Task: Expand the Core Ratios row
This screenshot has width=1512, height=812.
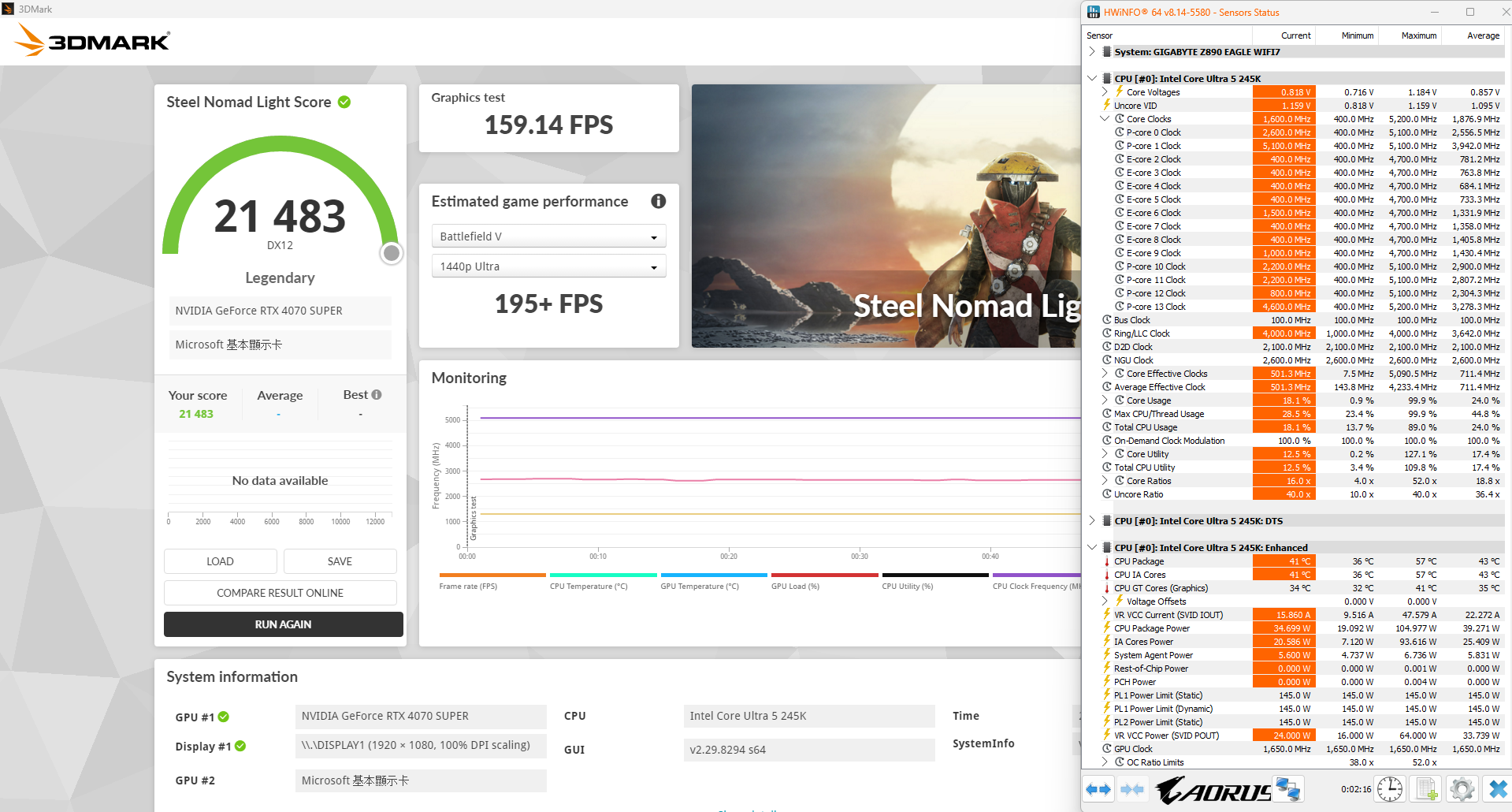Action: 1105,481
